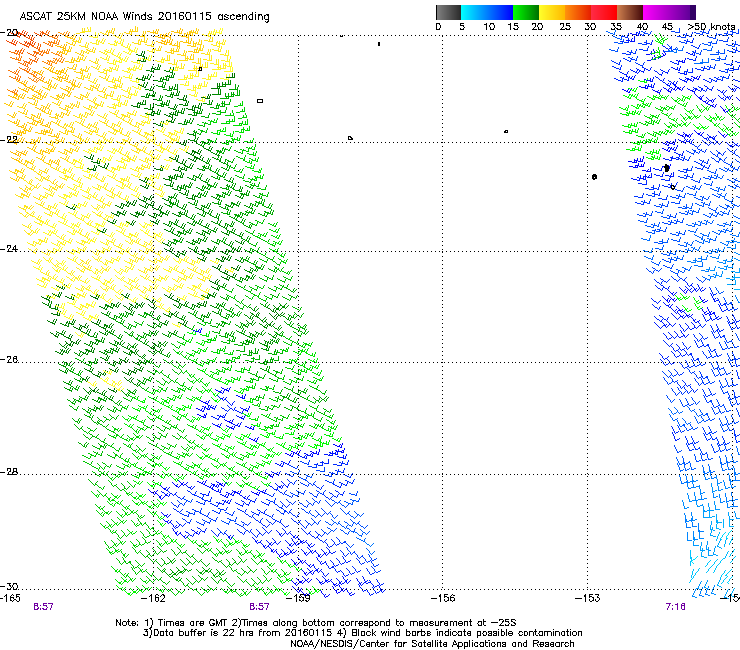Click the purple 8:57 time under -159

point(260,607)
